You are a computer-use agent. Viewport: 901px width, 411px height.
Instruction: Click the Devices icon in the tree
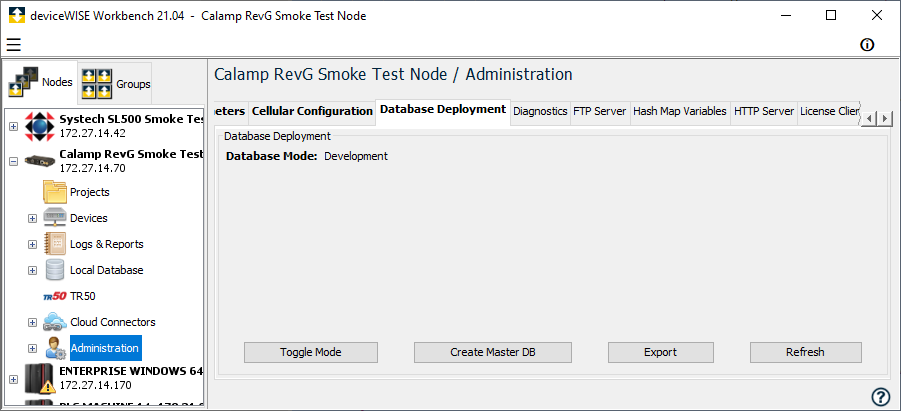[55, 218]
